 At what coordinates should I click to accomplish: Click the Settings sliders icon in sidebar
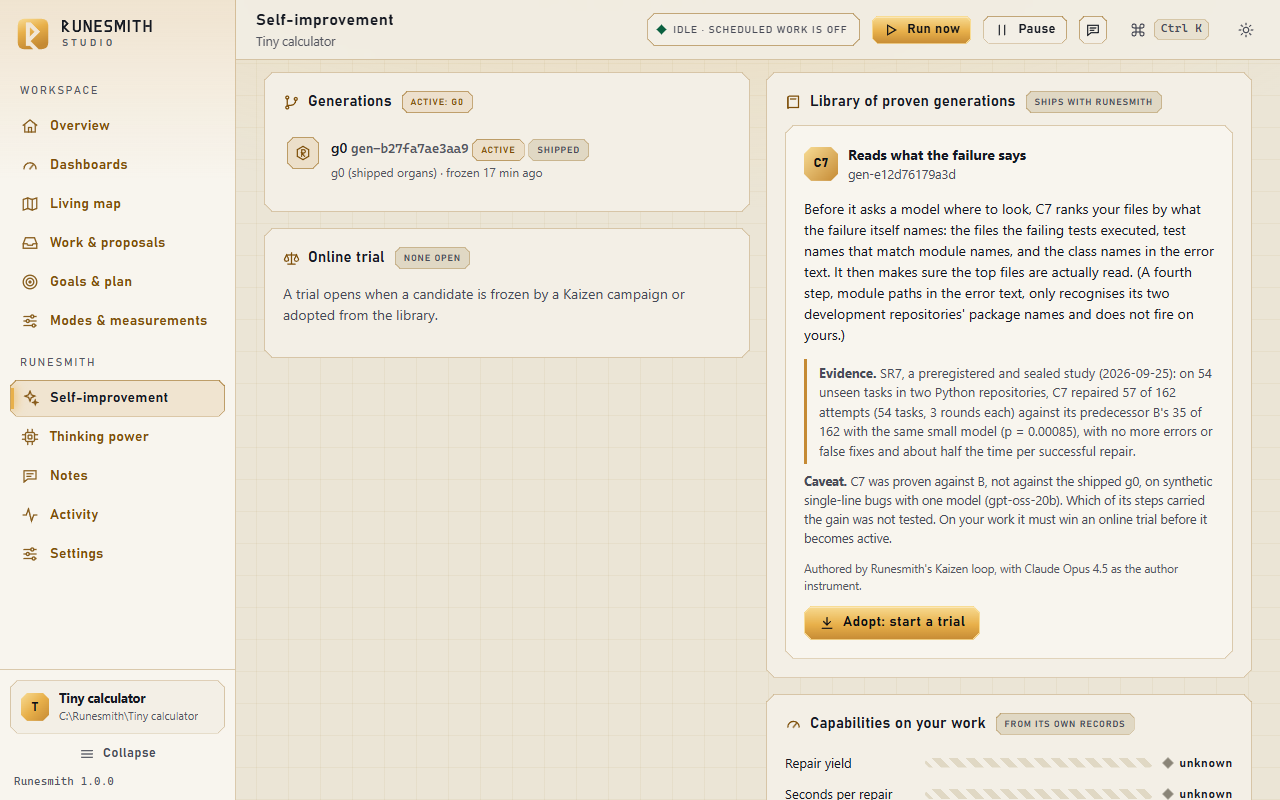[30, 553]
